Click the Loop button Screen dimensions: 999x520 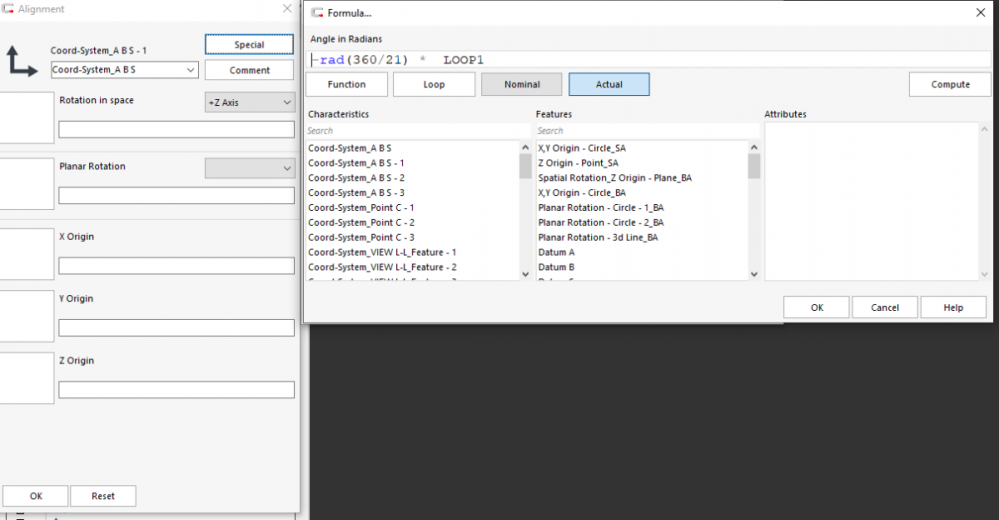click(x=434, y=85)
